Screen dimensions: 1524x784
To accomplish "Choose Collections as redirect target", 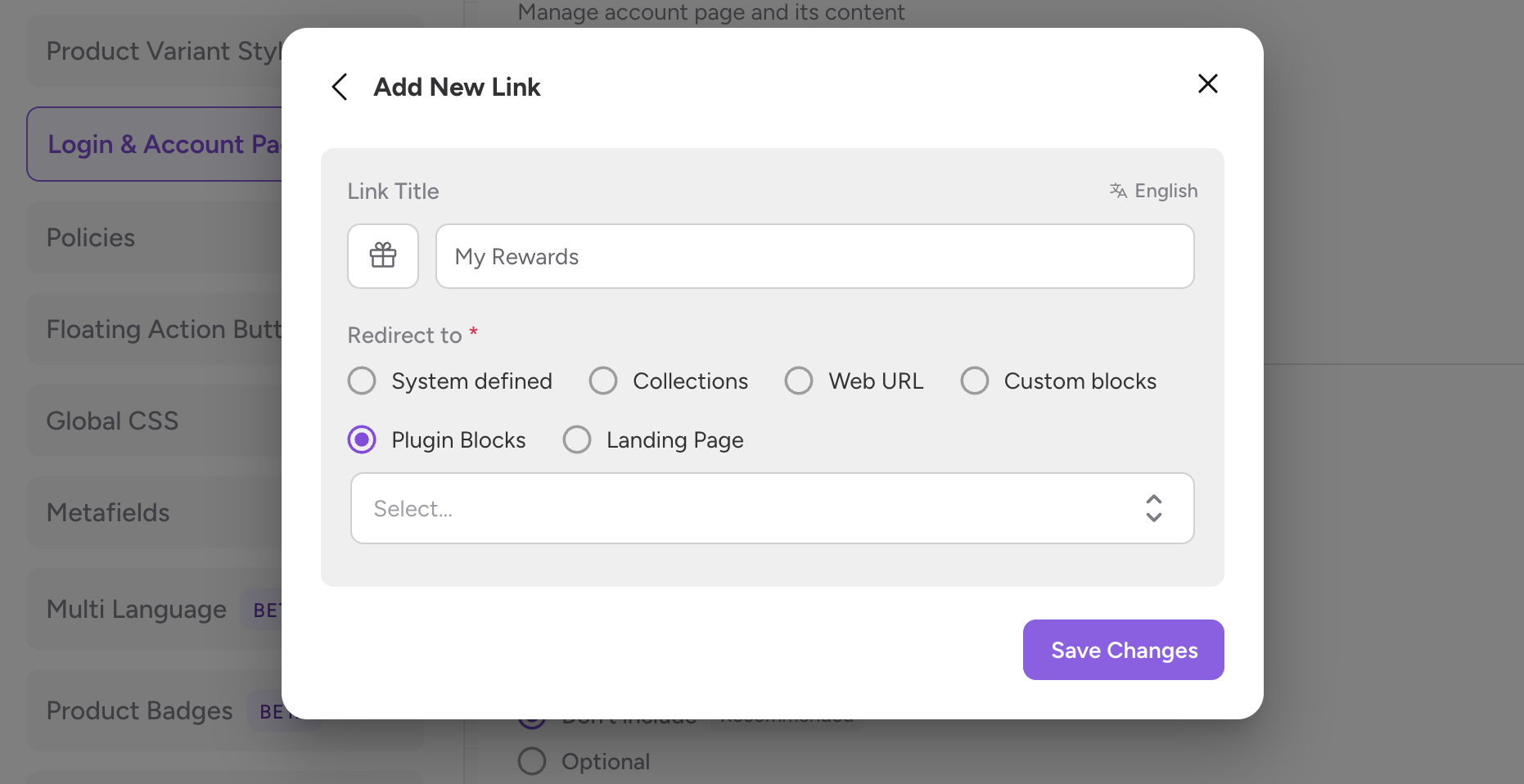I will click(x=603, y=381).
